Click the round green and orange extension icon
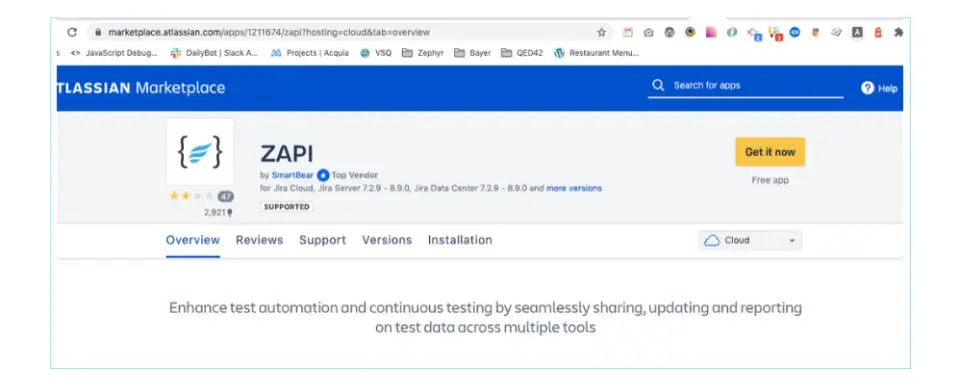The height and width of the screenshot is (391, 960). tap(690, 32)
